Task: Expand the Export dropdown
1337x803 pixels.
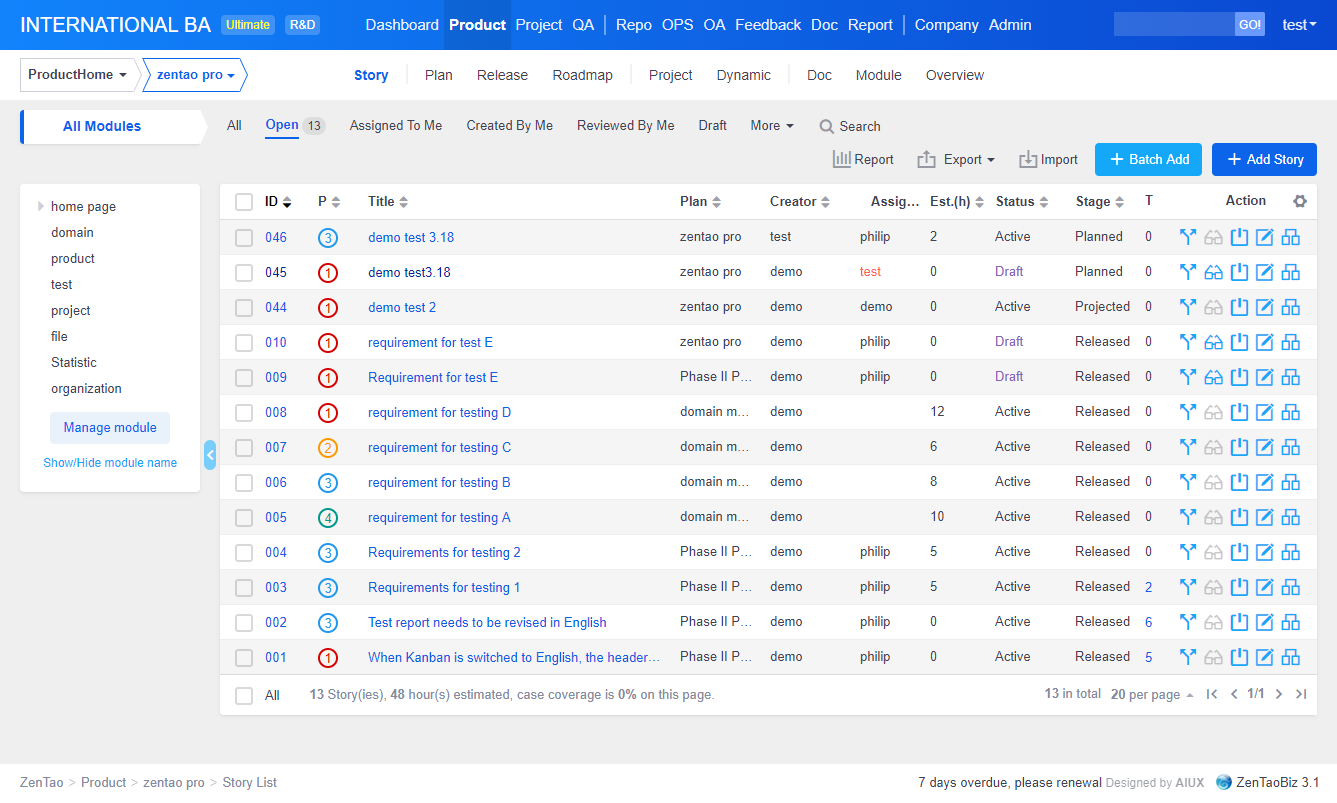Action: (x=956, y=158)
